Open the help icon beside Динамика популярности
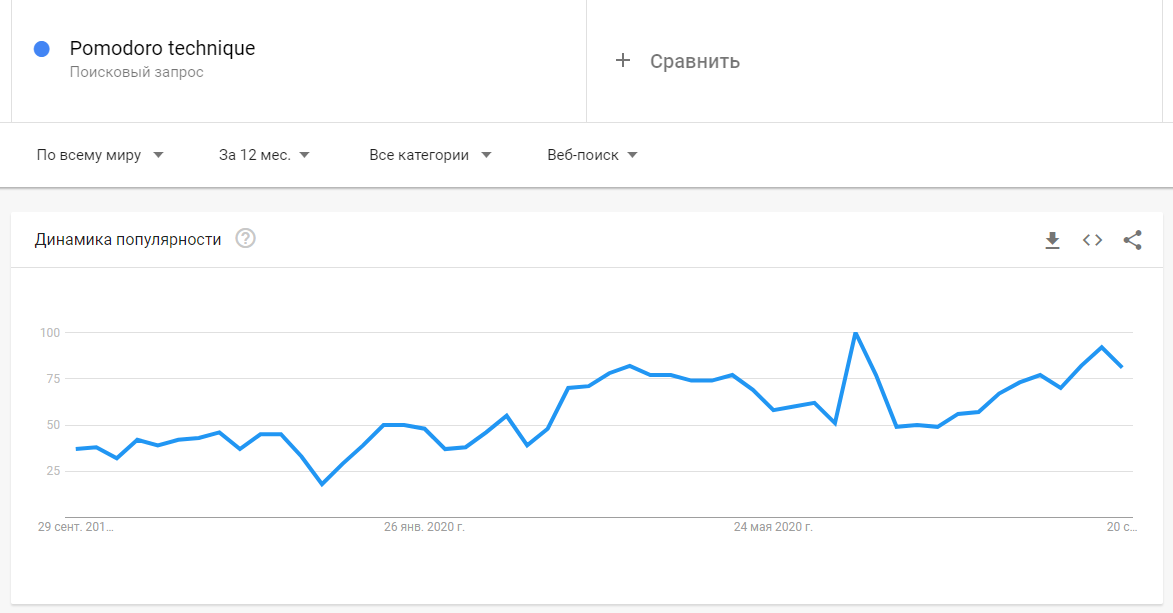 pyautogui.click(x=245, y=238)
